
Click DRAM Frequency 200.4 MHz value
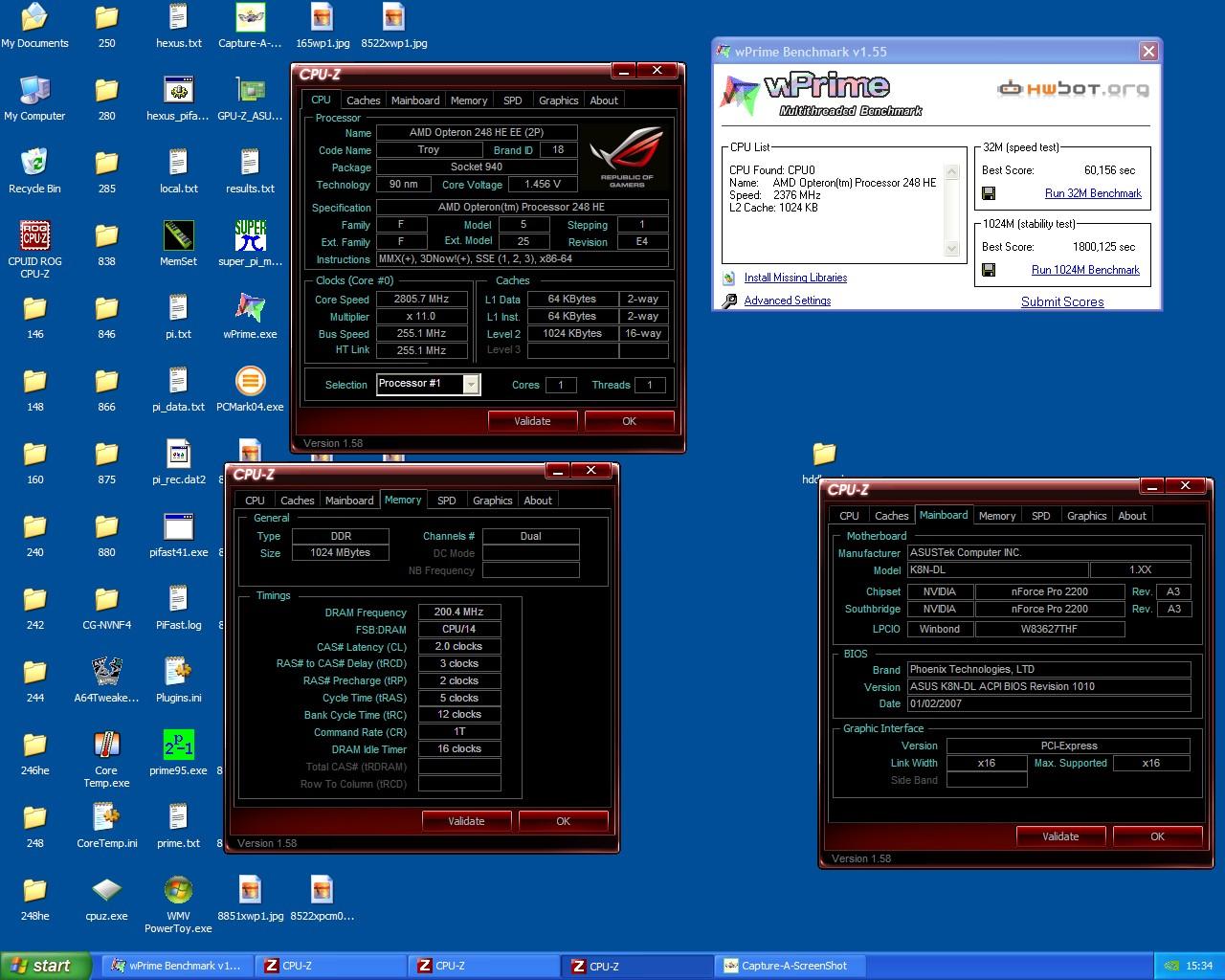click(459, 612)
